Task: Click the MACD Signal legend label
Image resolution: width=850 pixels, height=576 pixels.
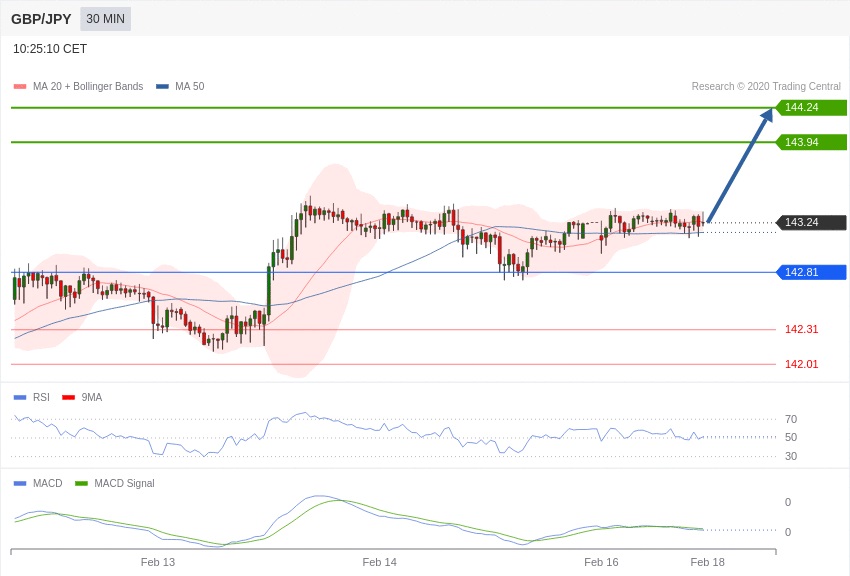Action: tap(124, 483)
